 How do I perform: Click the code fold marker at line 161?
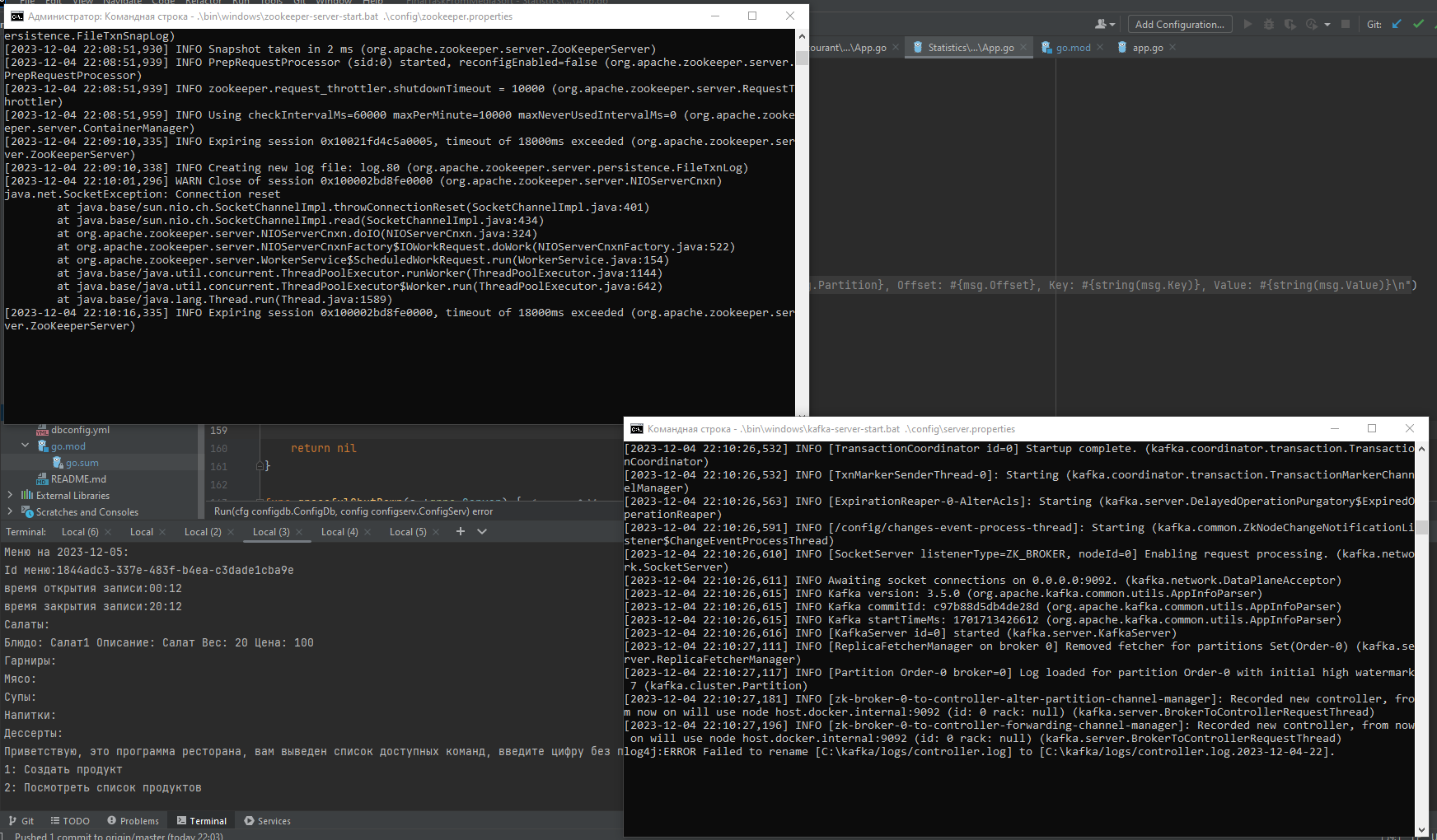point(260,466)
